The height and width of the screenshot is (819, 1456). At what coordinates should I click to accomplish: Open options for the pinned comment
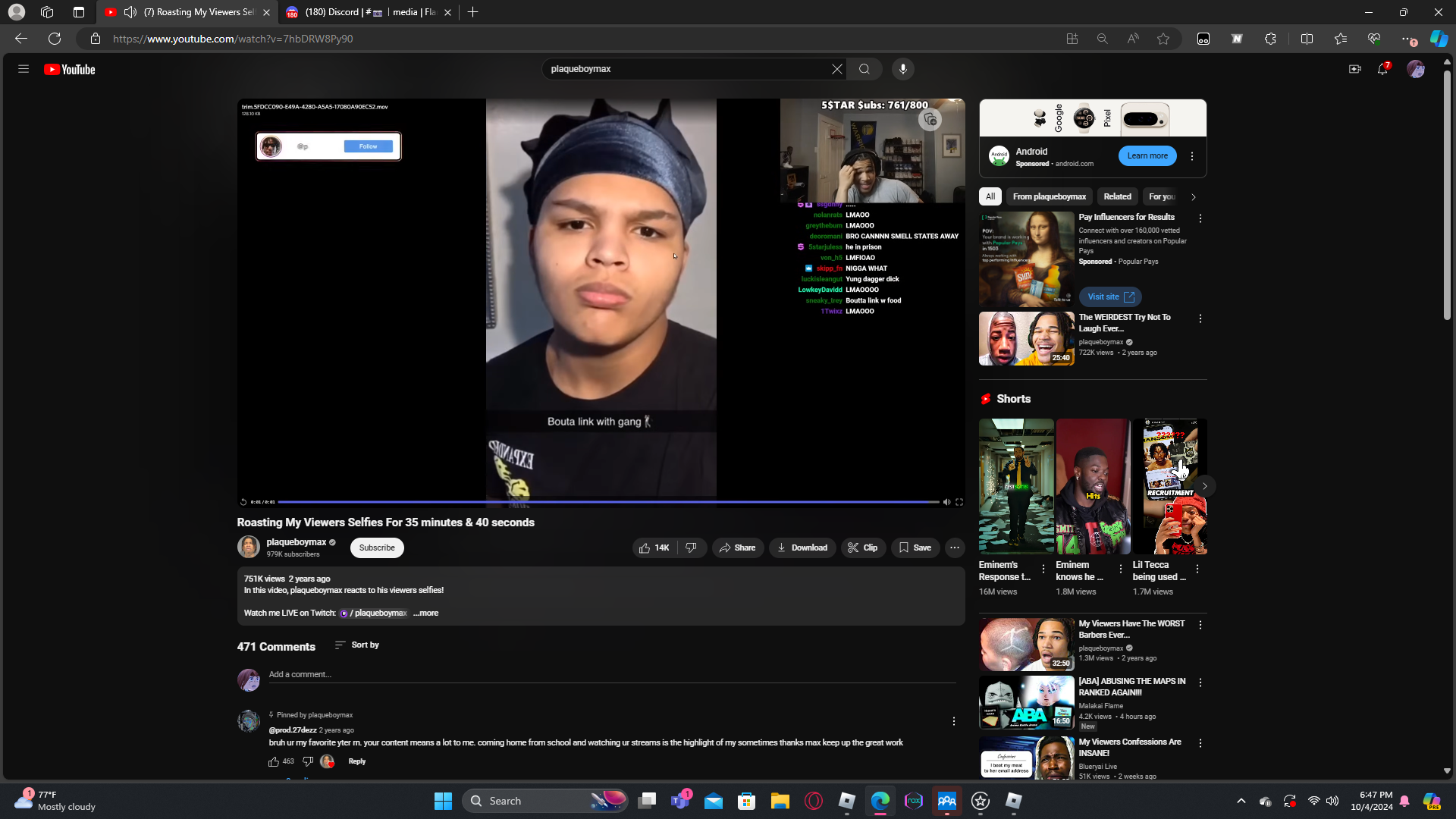coord(954,721)
